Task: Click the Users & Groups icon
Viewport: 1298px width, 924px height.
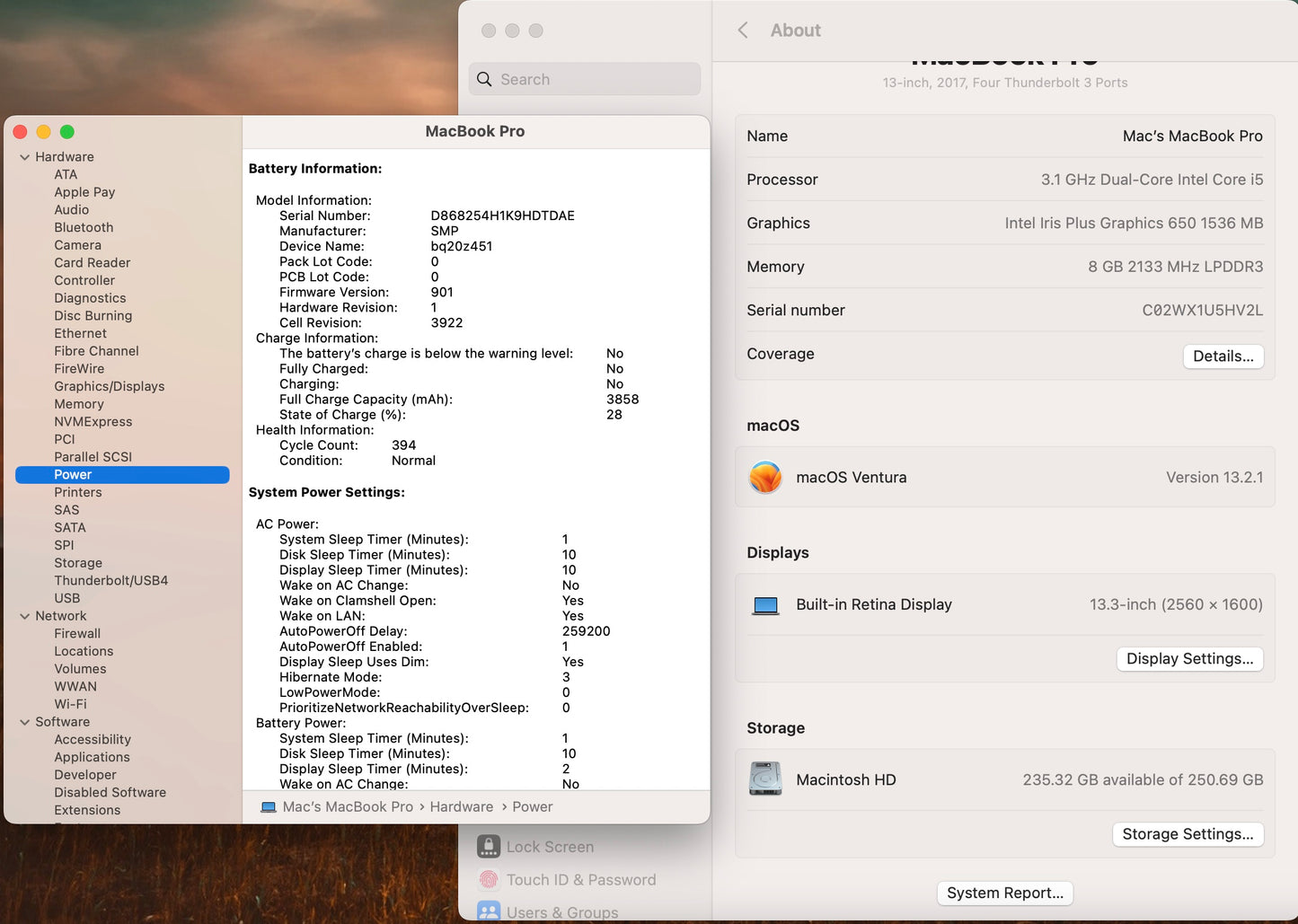Action: (488, 911)
